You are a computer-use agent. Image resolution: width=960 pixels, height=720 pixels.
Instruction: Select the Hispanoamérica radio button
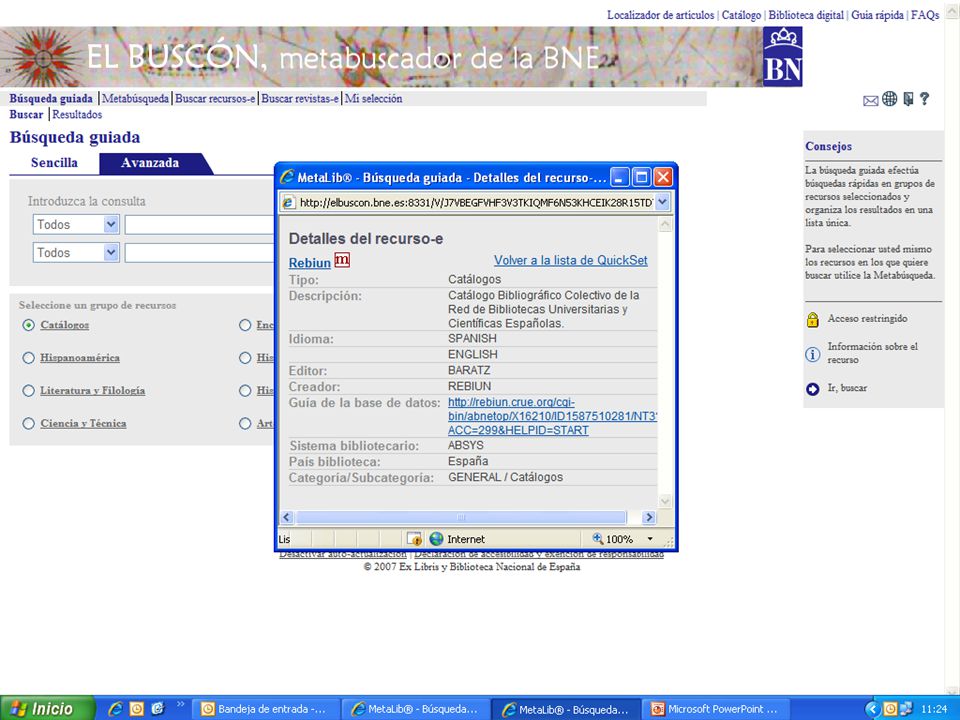pos(28,358)
